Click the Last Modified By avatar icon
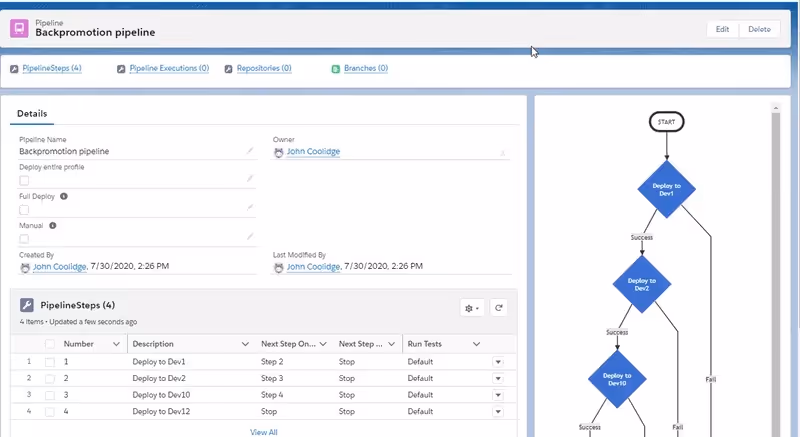The width and height of the screenshot is (800, 437). click(x=279, y=268)
